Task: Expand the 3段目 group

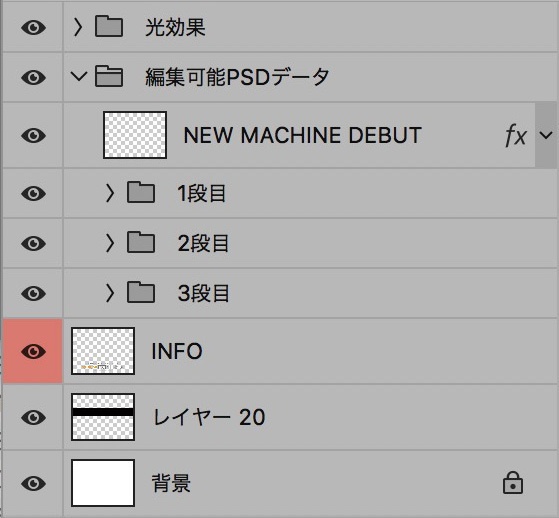Action: coord(110,293)
